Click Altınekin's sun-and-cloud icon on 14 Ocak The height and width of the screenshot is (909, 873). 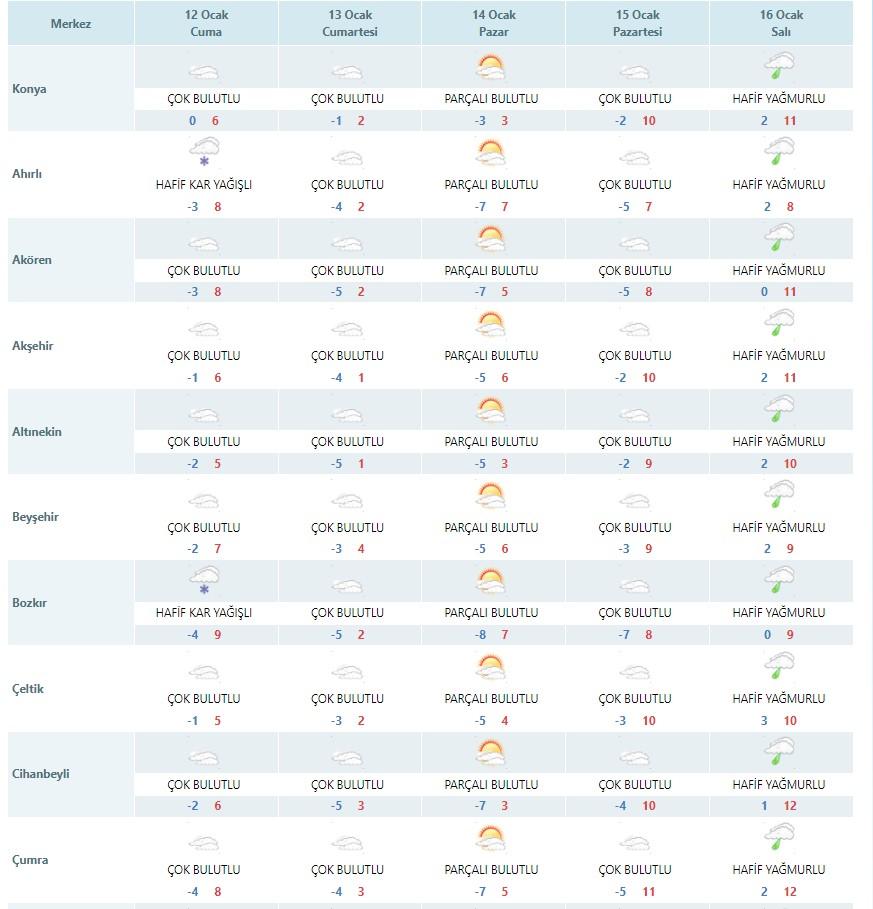(491, 410)
